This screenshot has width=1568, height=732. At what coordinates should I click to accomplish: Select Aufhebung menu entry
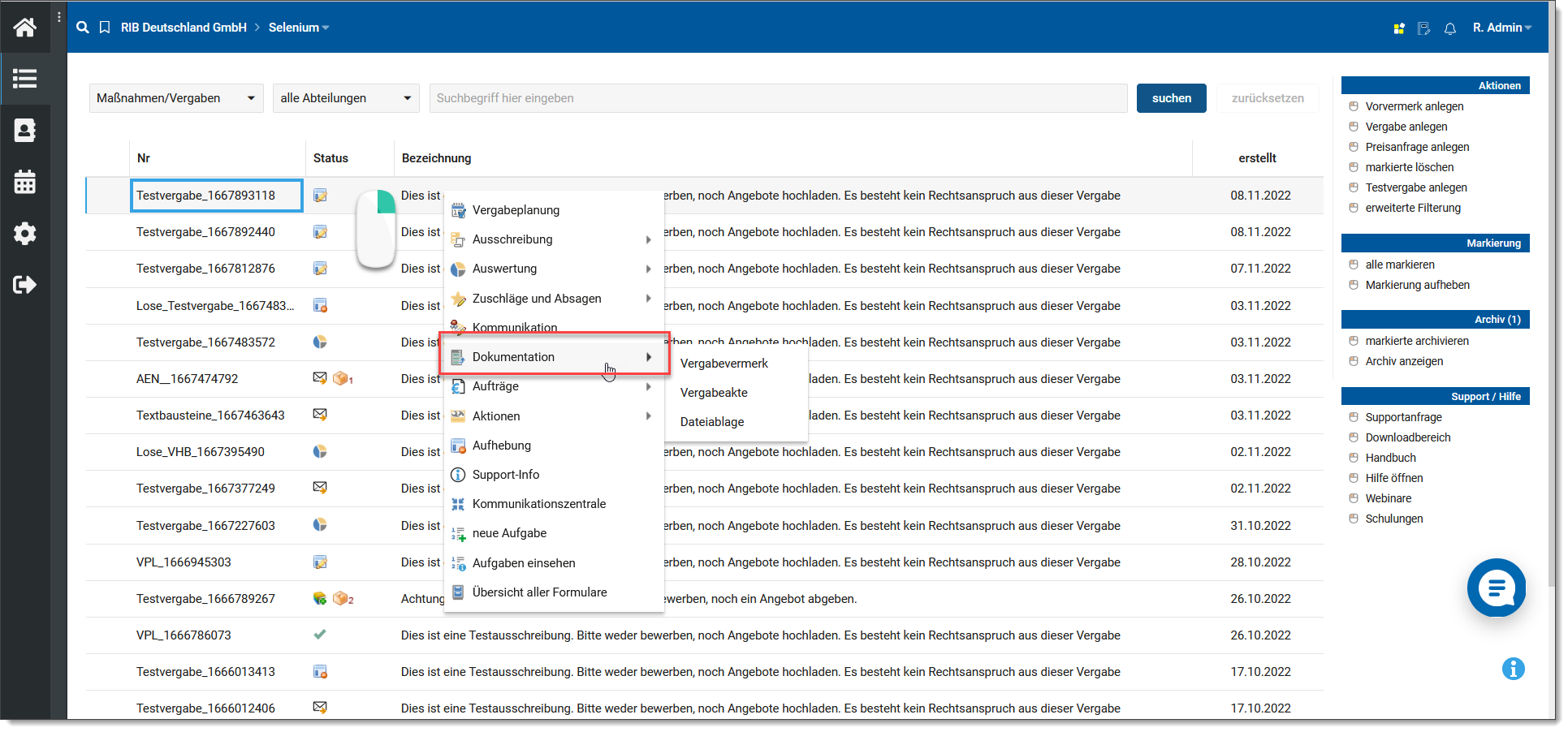553,446
